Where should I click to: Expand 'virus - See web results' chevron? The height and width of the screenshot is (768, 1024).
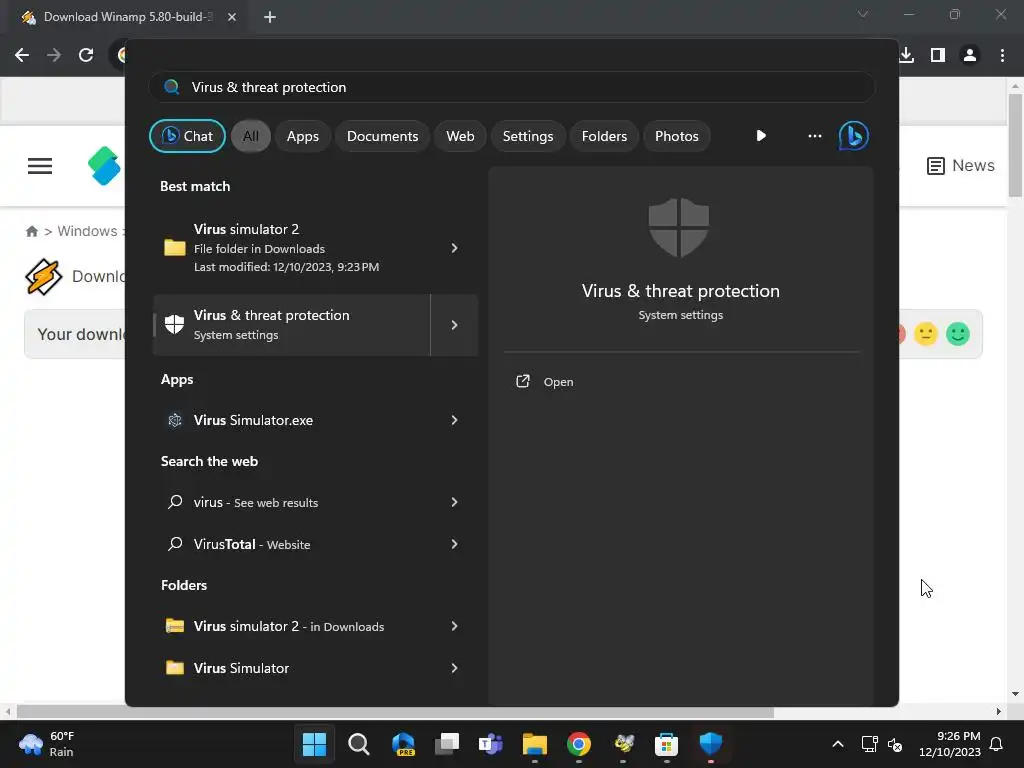[x=454, y=502]
